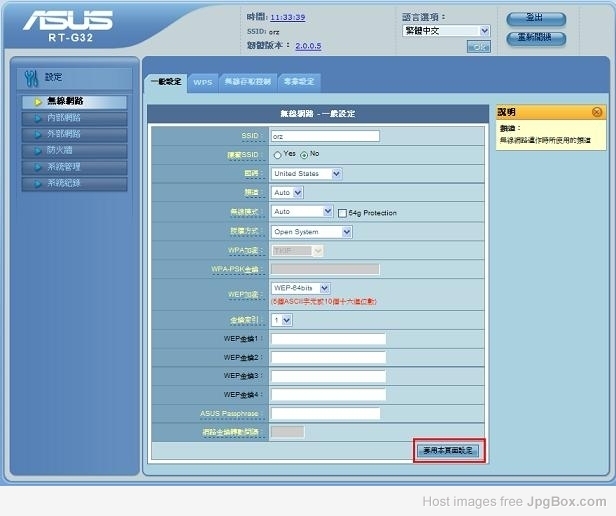
Task: Click the 重新開機 reboot button
Action: [536, 39]
